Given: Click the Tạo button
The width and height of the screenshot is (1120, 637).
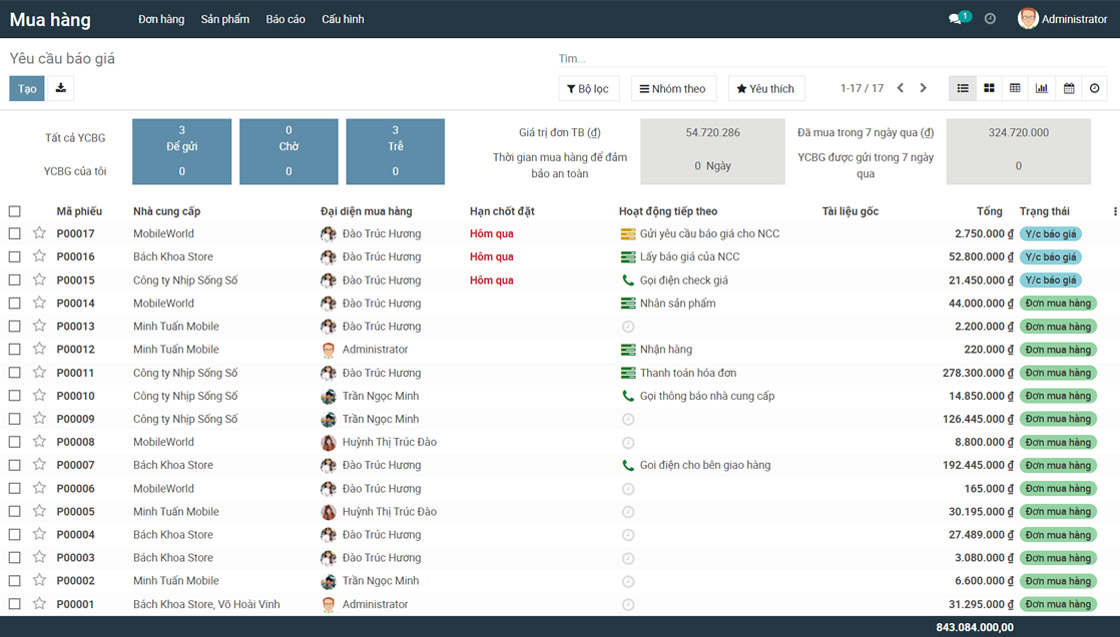Looking at the screenshot, I should (27, 89).
